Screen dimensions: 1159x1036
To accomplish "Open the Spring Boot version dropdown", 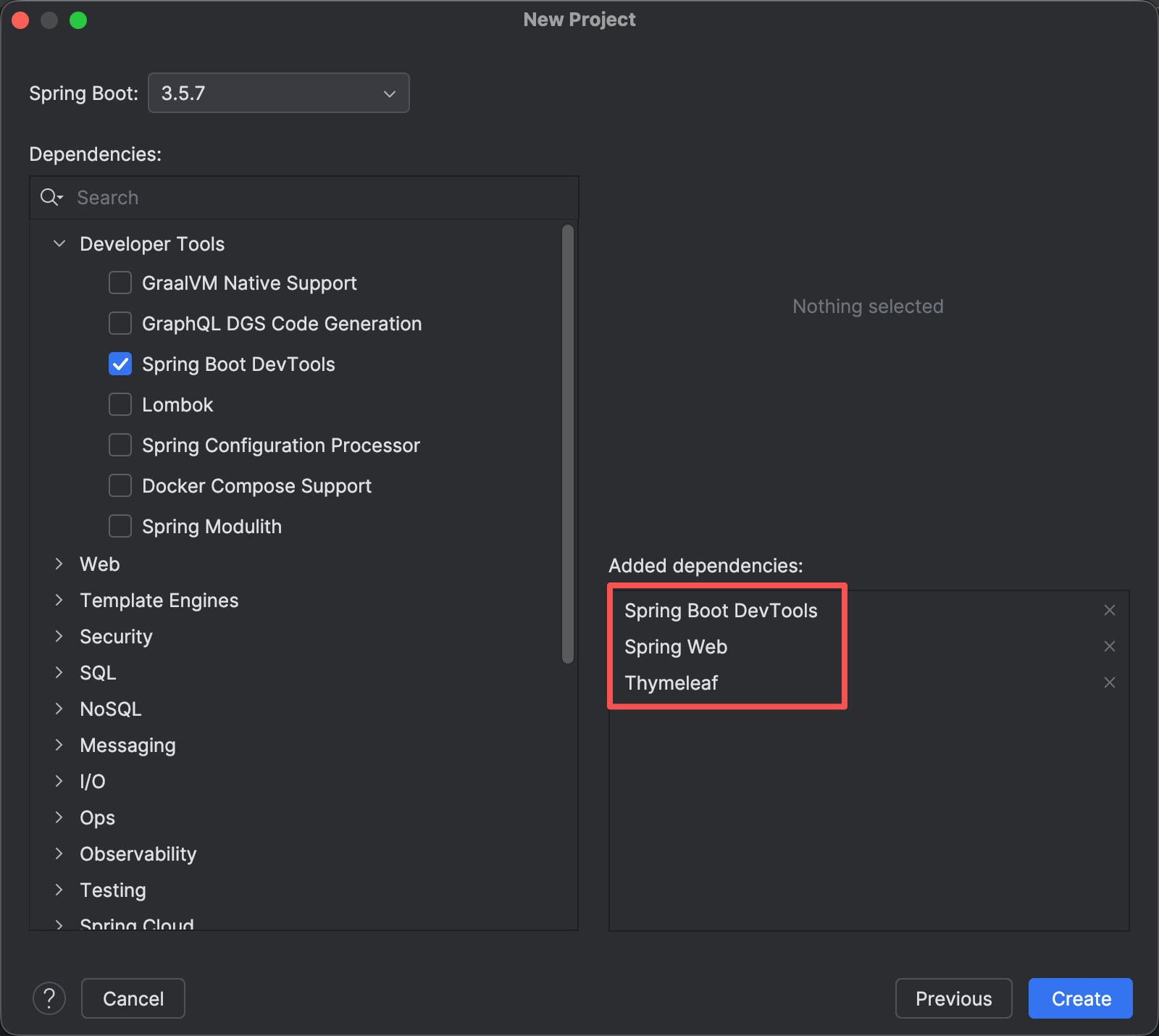I will point(279,93).
